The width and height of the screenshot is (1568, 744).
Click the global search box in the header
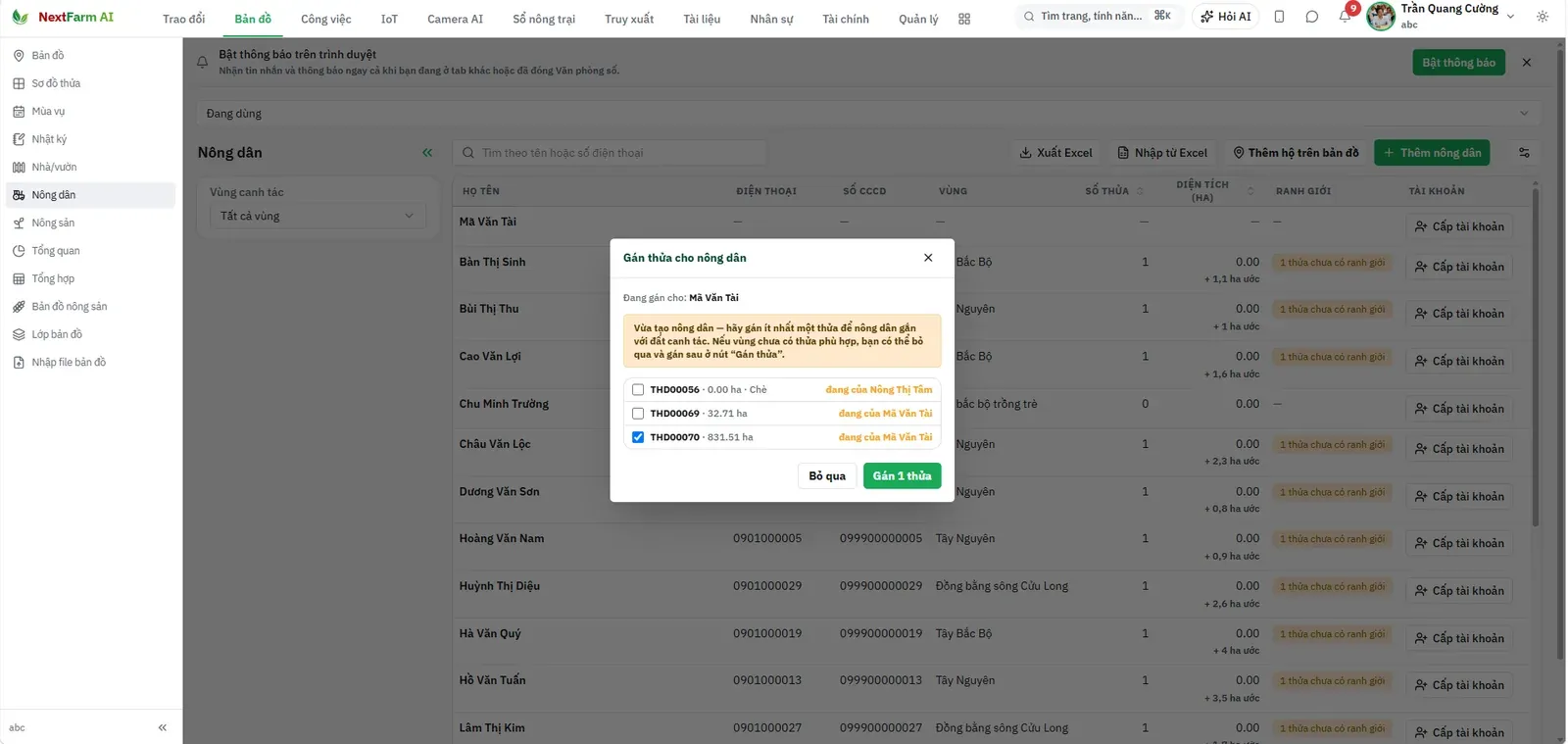(1097, 17)
